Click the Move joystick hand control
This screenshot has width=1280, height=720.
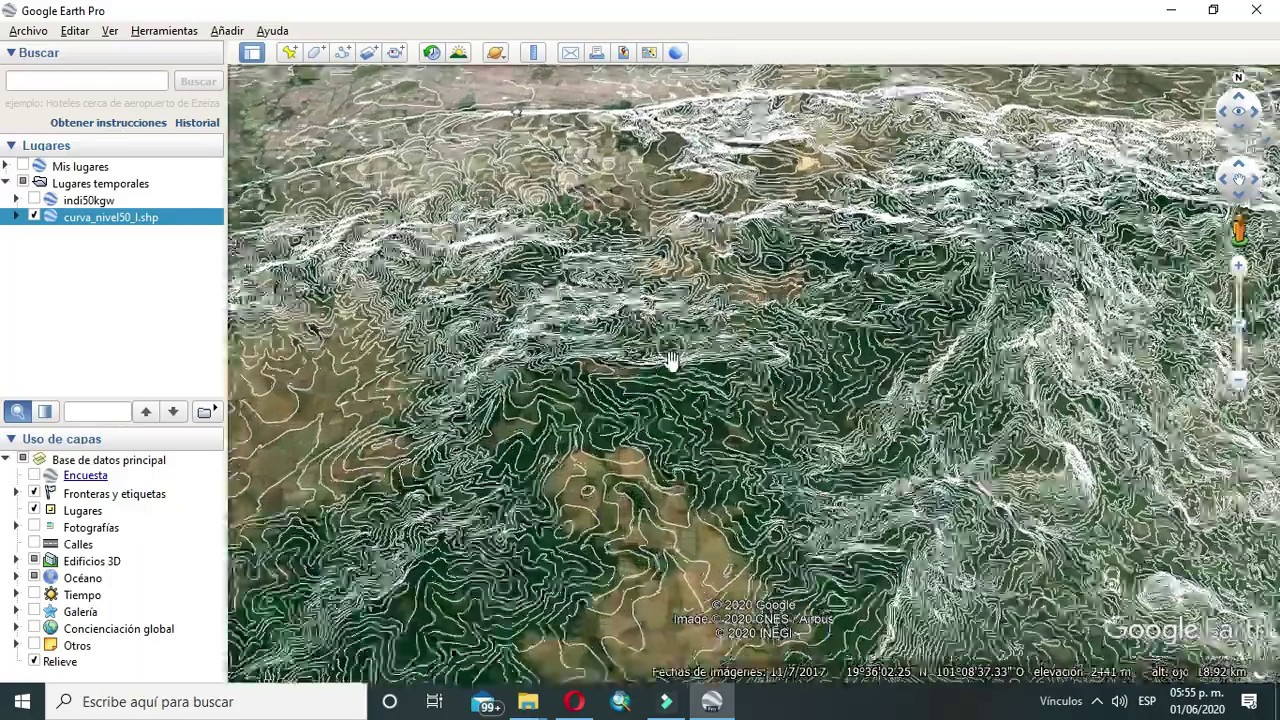1239,180
